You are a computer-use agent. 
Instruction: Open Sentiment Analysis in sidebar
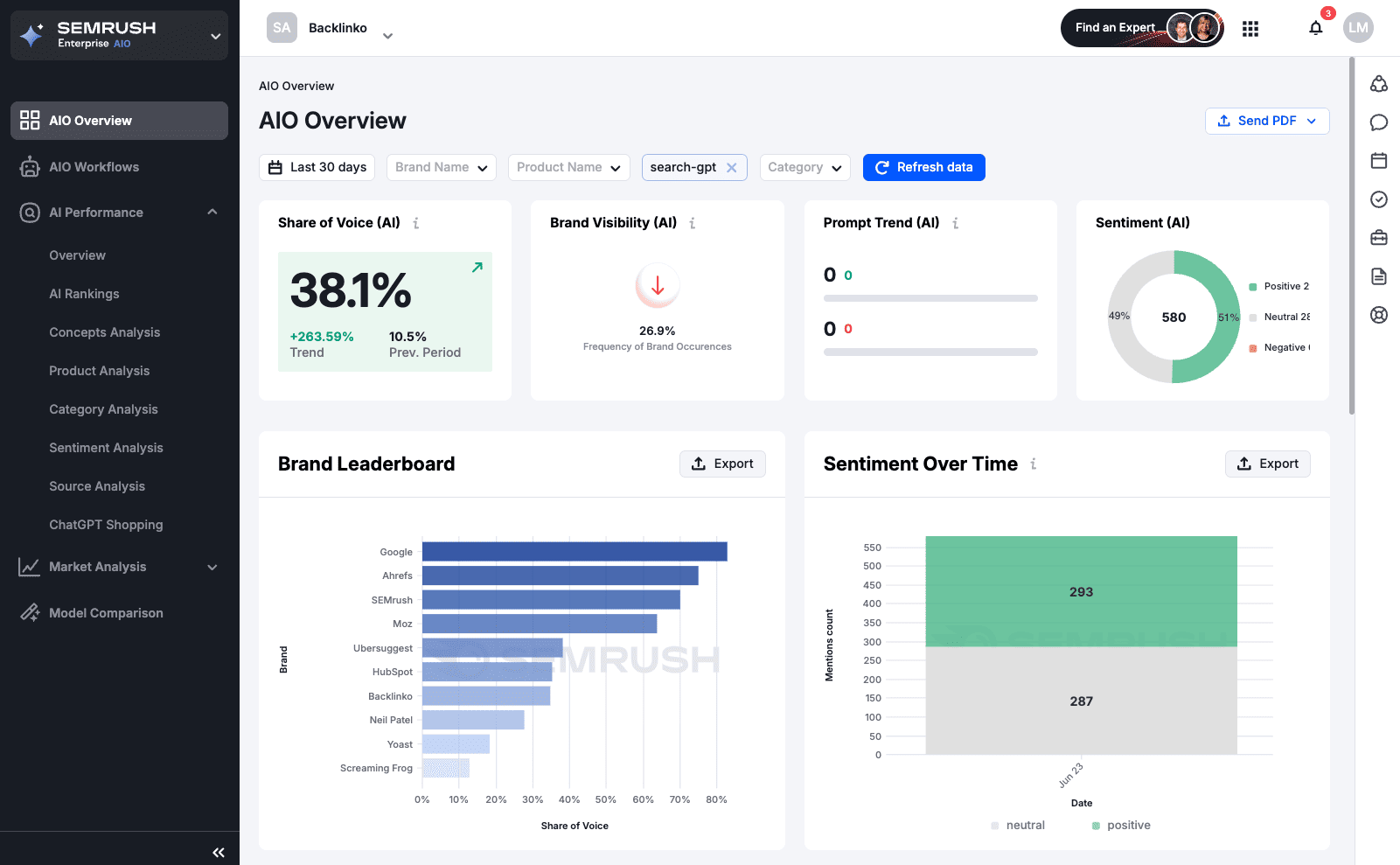click(x=106, y=448)
